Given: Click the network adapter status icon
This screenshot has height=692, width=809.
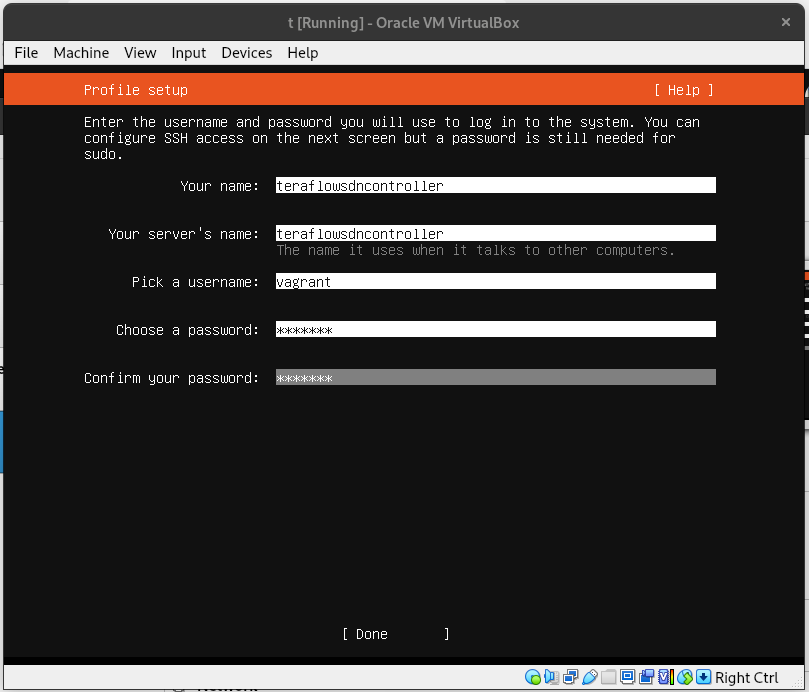Looking at the screenshot, I should click(x=570, y=677).
